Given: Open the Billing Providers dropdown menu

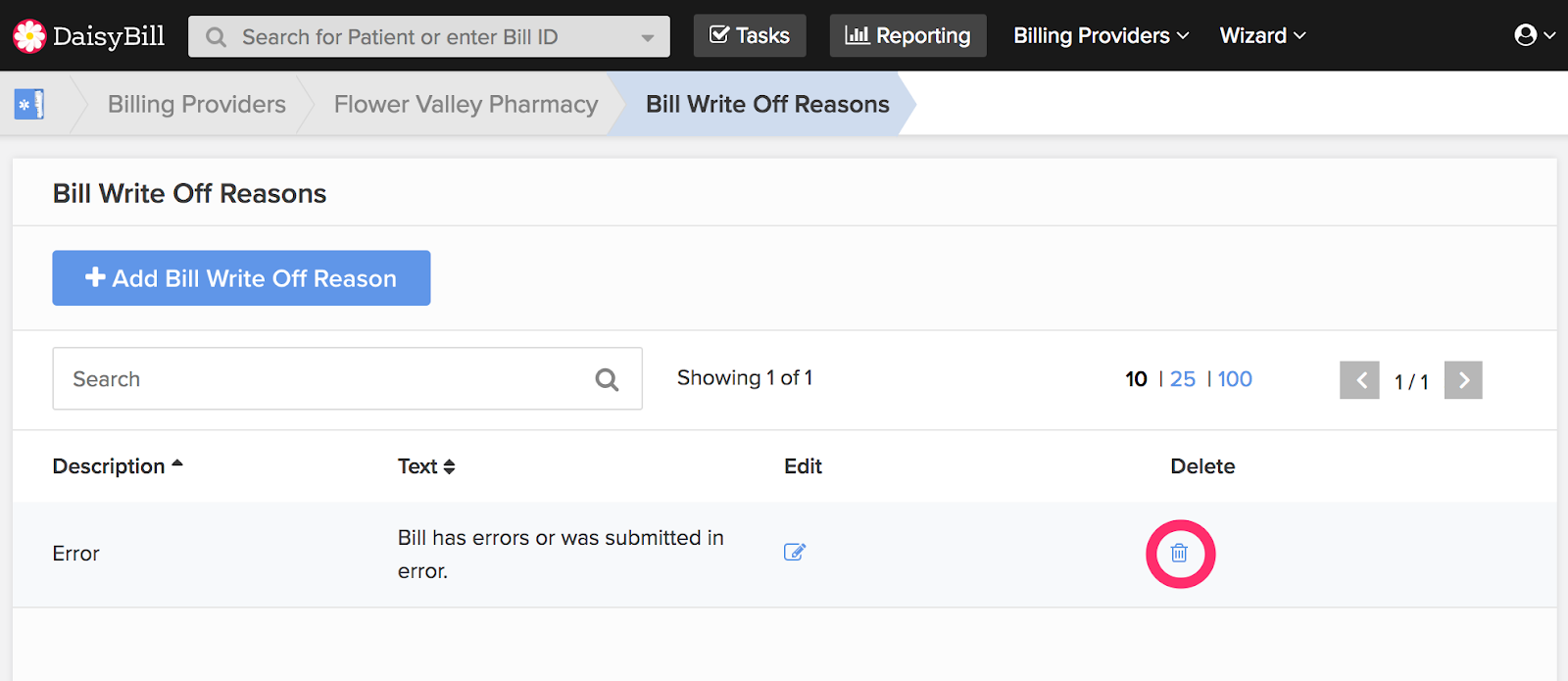Looking at the screenshot, I should (x=1101, y=35).
